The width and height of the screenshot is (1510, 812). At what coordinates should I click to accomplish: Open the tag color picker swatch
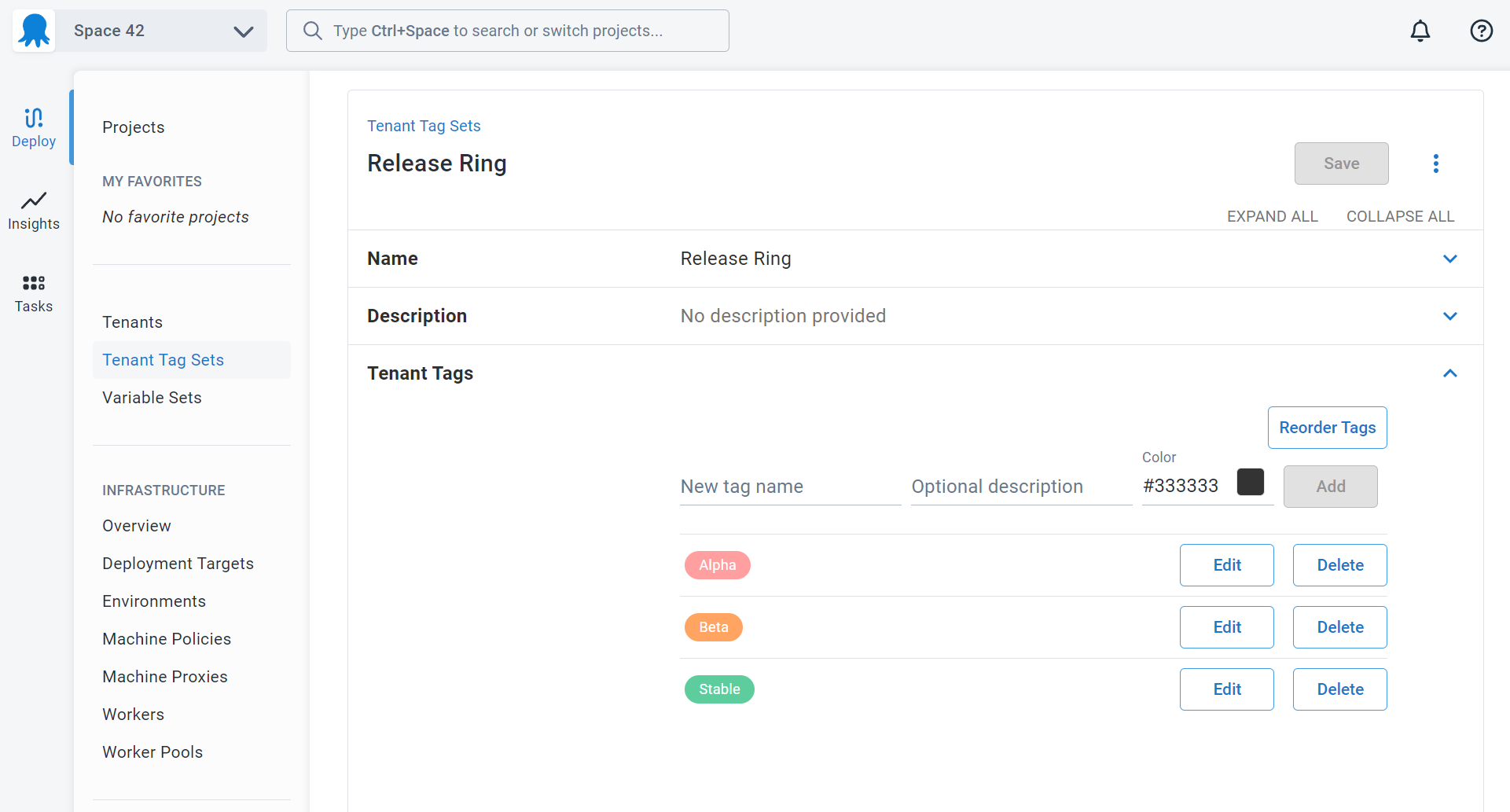1251,482
